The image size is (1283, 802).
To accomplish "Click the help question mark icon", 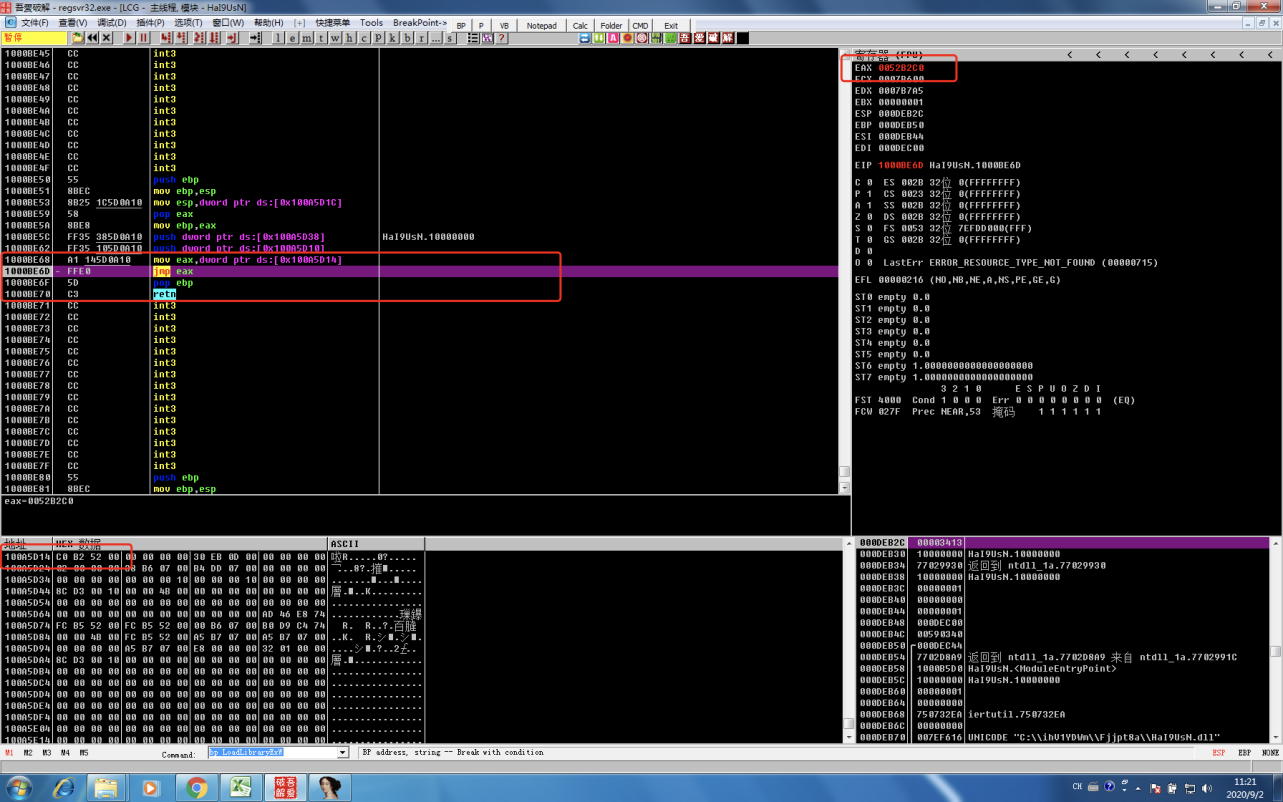I will pyautogui.click(x=502, y=38).
